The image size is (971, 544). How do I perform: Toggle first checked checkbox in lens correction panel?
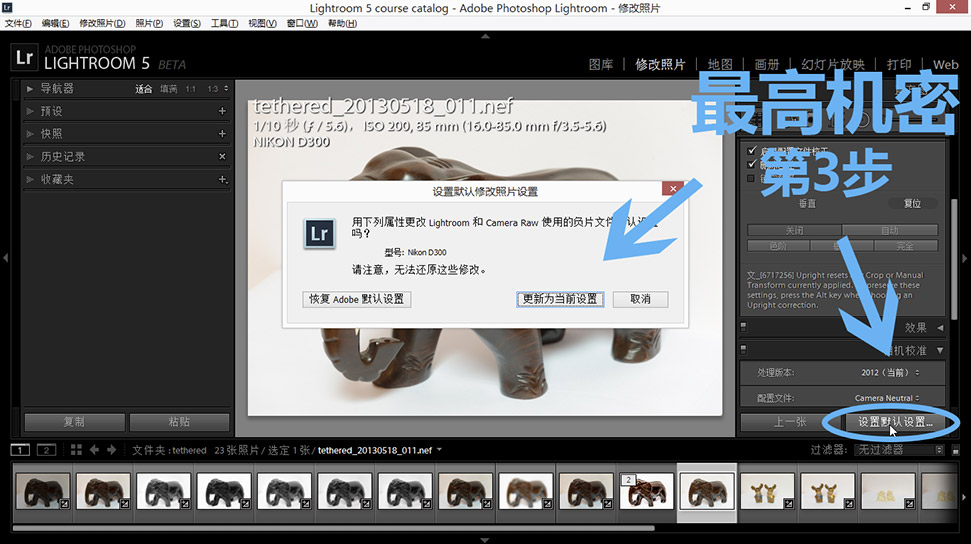(752, 150)
